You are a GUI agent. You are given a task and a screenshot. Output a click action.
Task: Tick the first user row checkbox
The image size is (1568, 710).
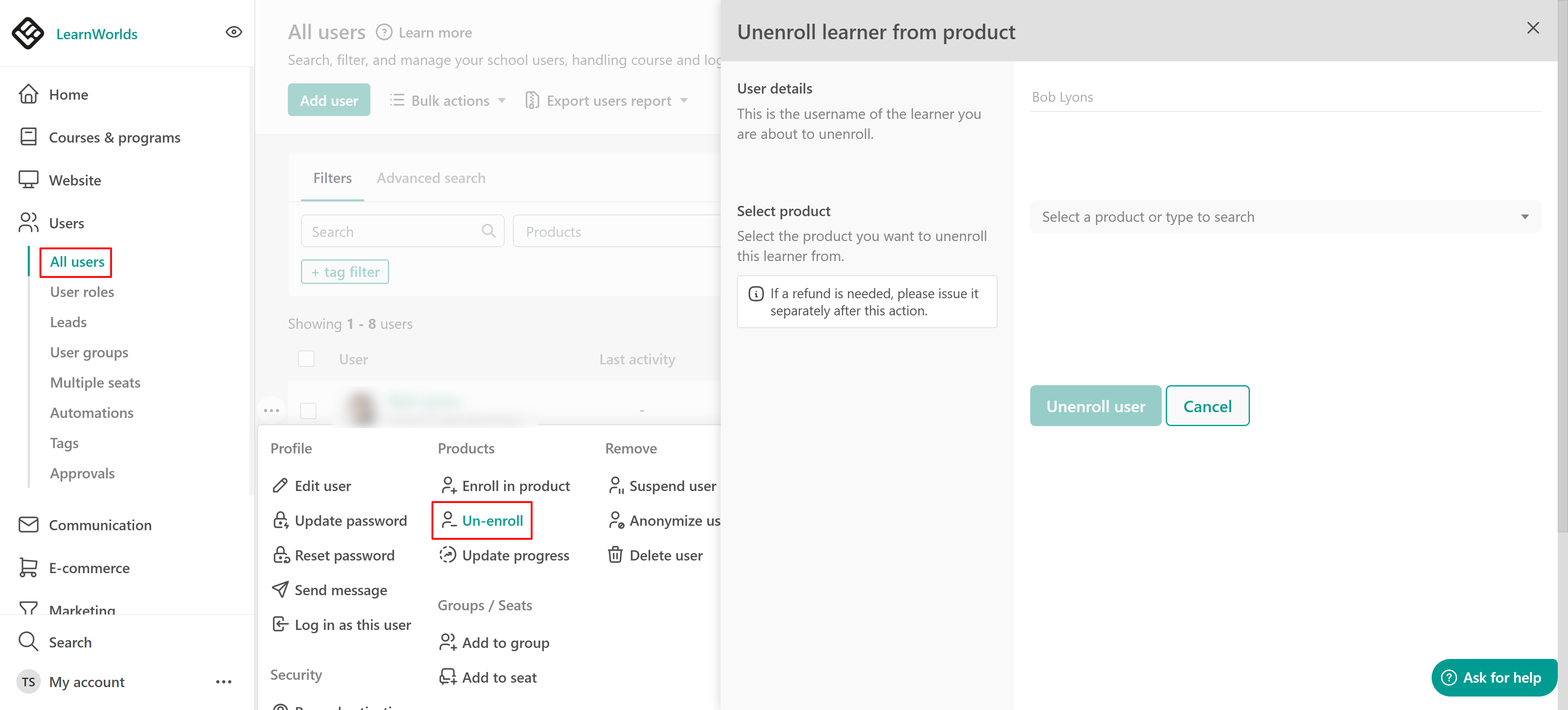pyautogui.click(x=309, y=411)
